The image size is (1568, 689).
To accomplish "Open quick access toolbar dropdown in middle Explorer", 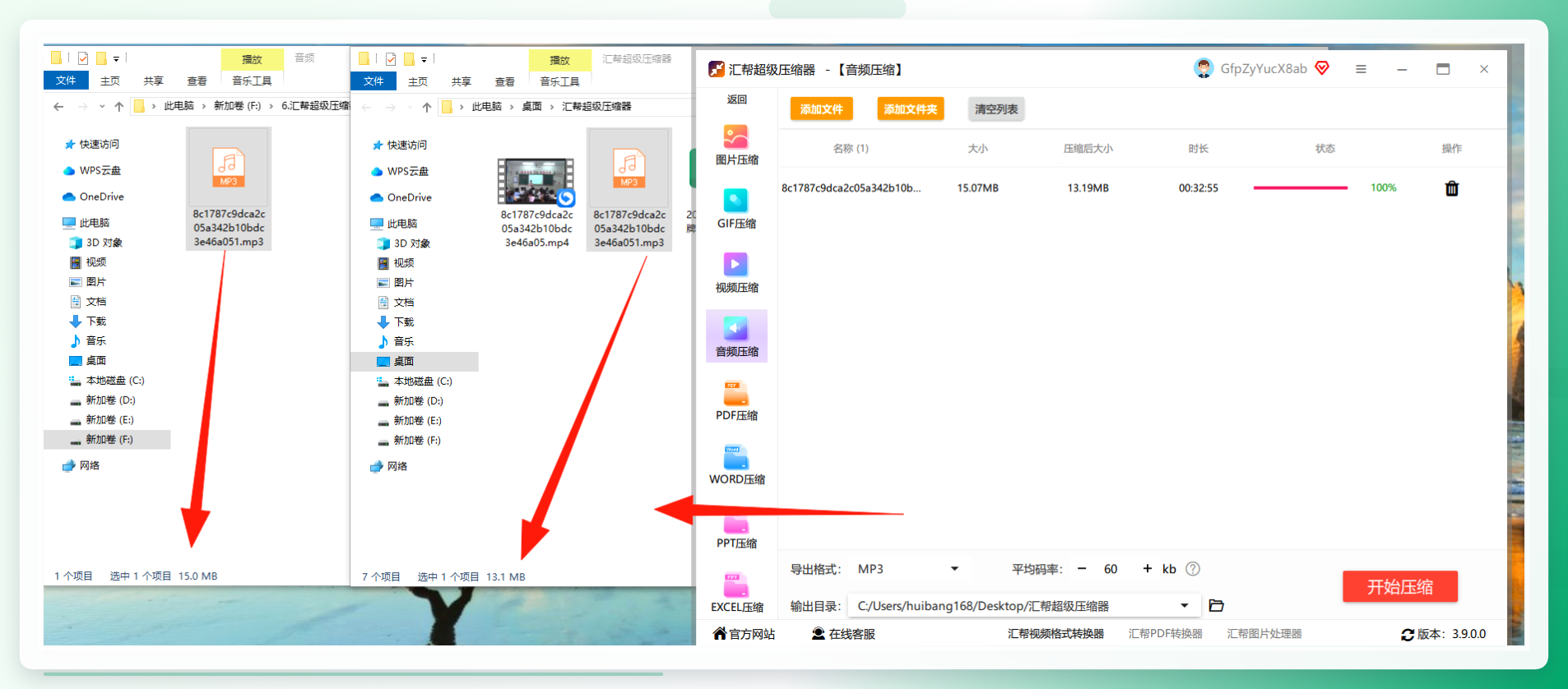I will [424, 59].
